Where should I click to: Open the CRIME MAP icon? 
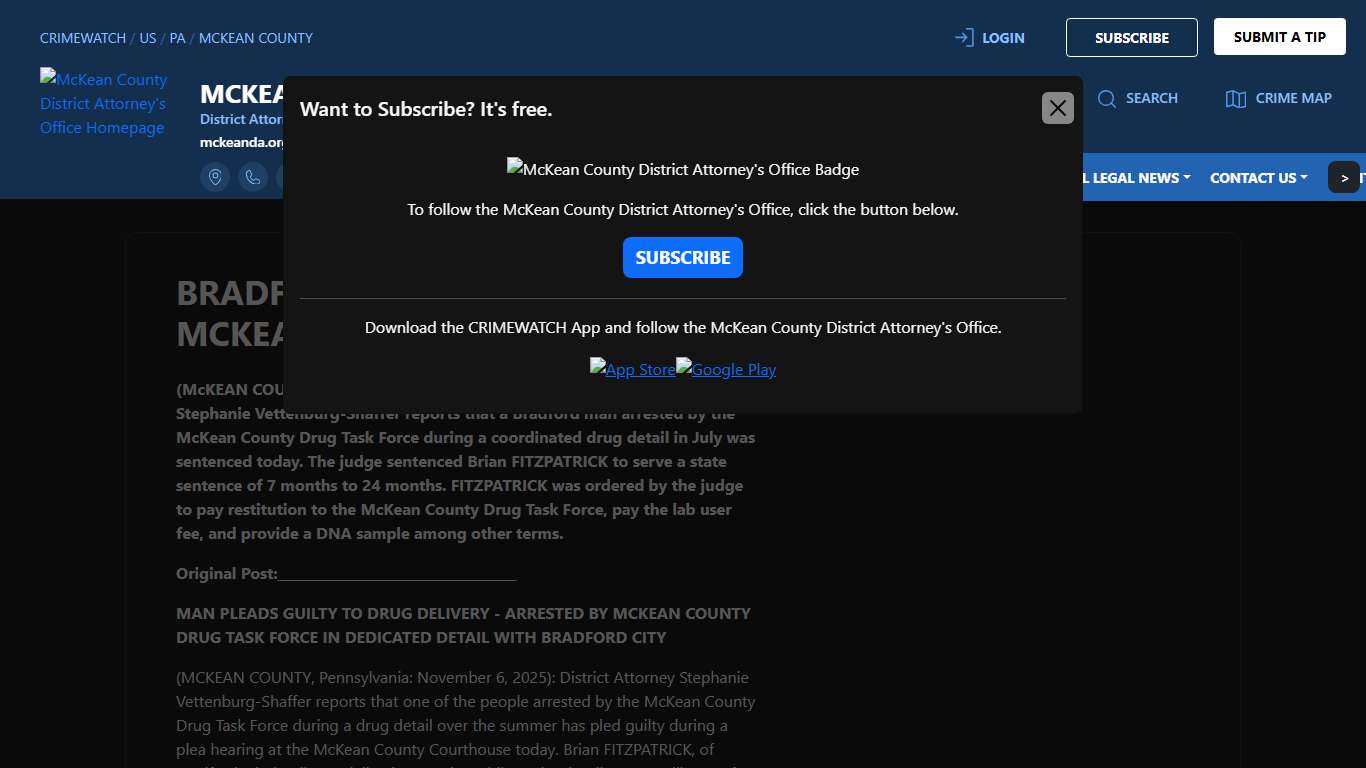coord(1236,98)
